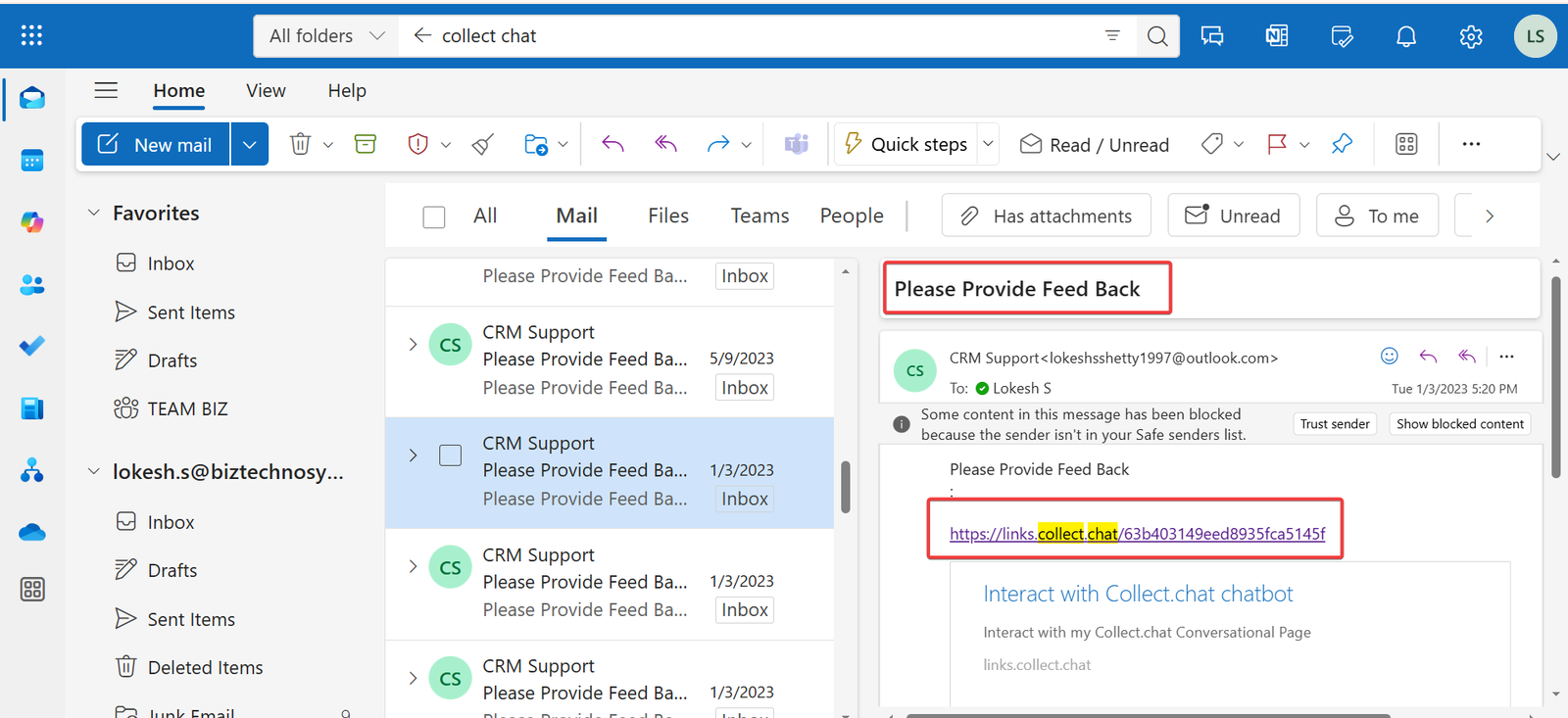Select the Files search tab
Viewport: 1568px width, 718px height.
[667, 215]
